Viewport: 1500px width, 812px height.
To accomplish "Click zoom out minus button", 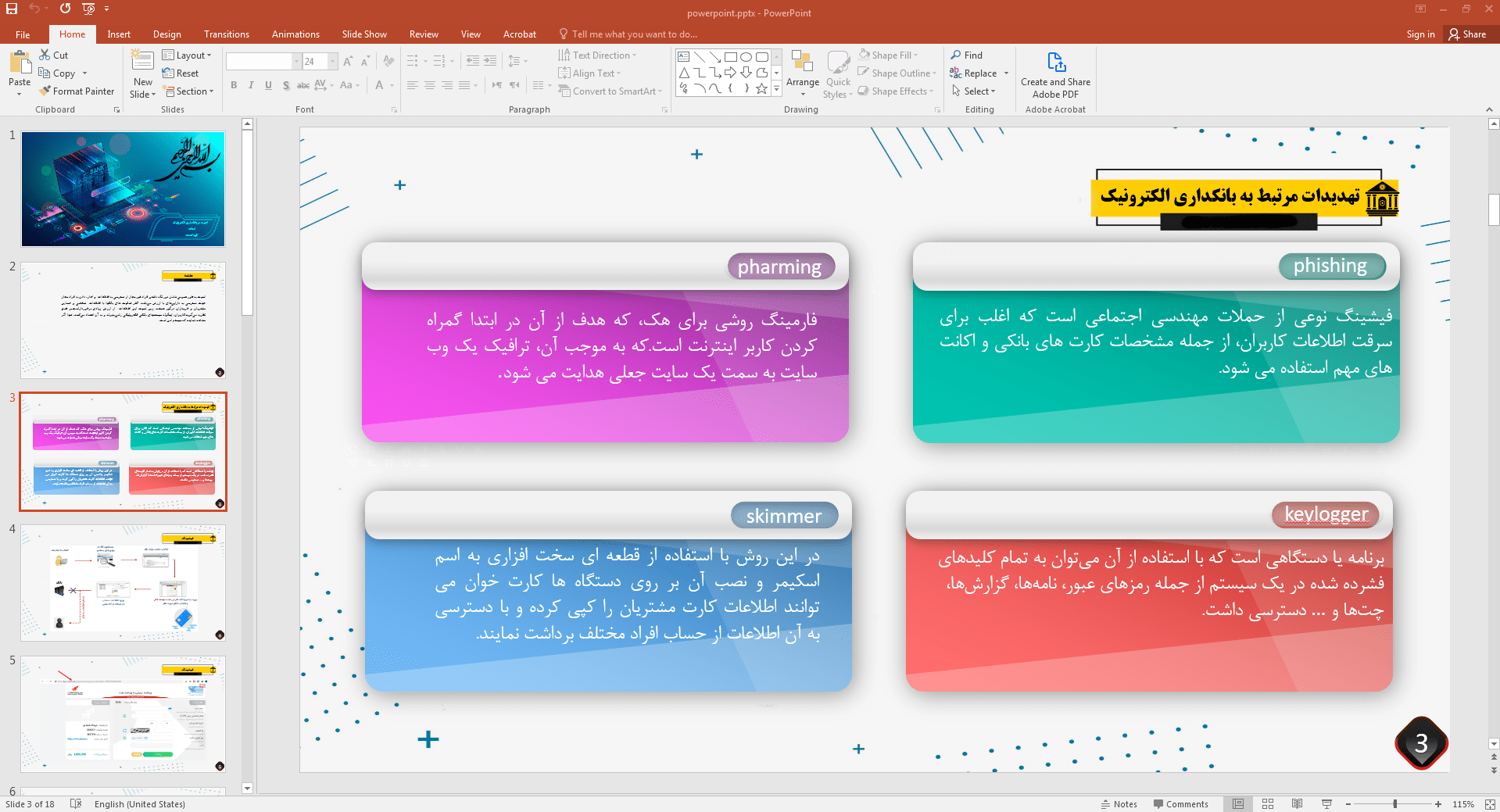I will [x=1348, y=804].
